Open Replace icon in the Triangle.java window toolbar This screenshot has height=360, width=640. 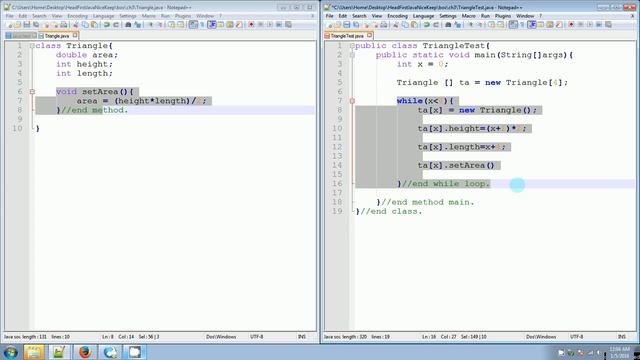coord(138,25)
